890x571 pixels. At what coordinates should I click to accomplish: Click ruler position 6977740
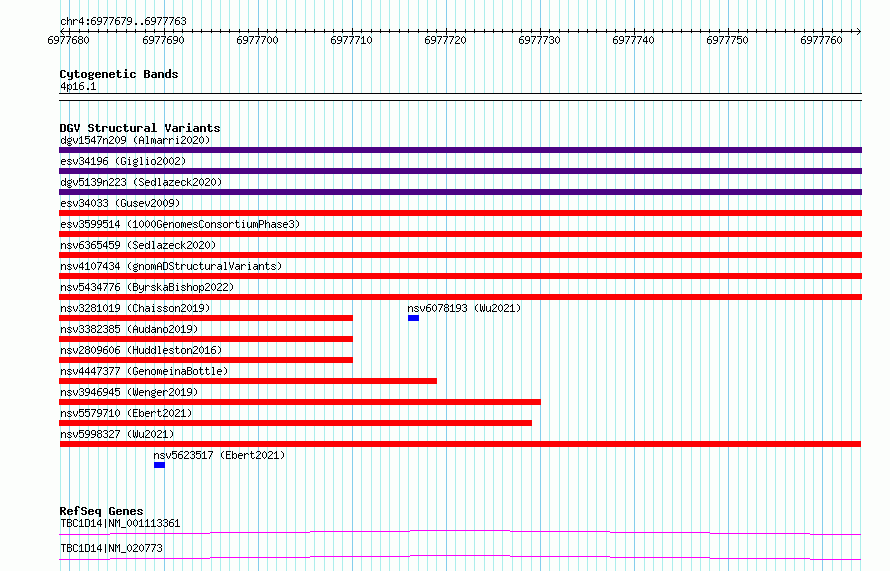633,41
